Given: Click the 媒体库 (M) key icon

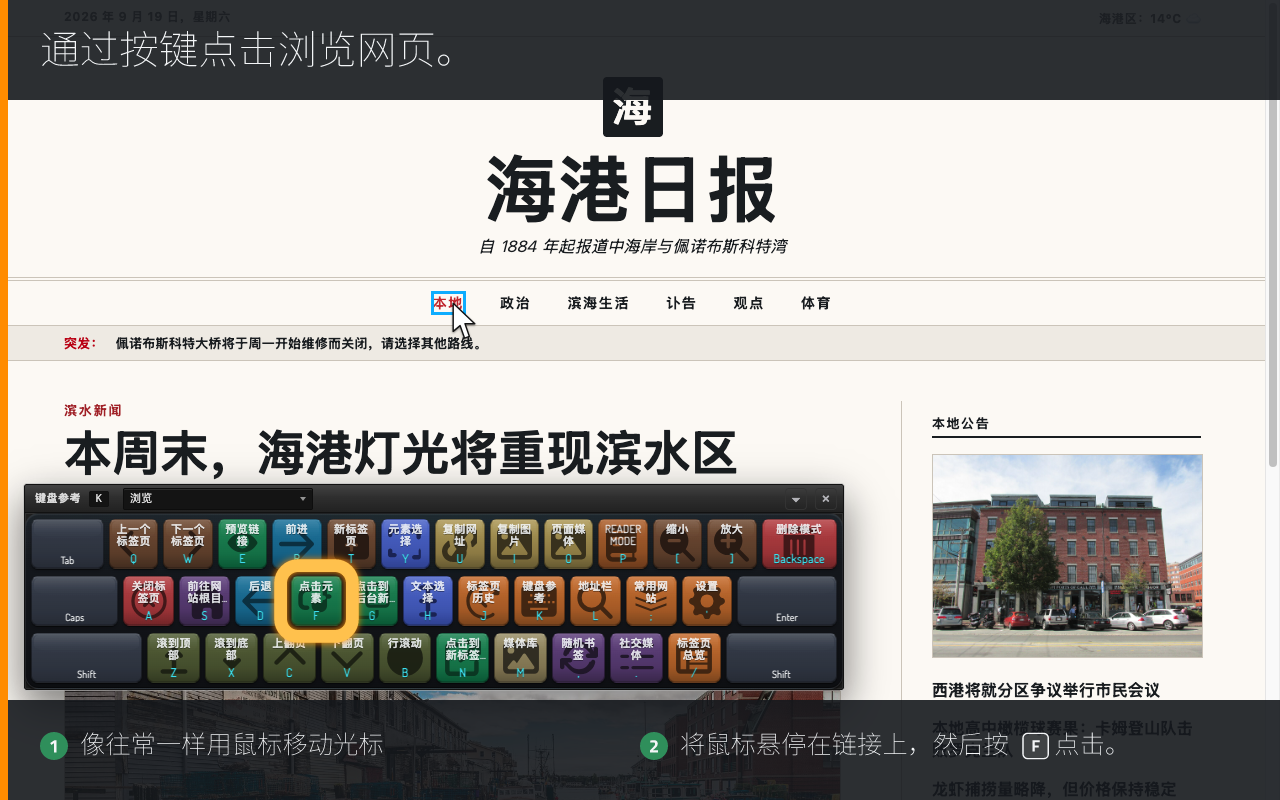Looking at the screenshot, I should [520, 658].
